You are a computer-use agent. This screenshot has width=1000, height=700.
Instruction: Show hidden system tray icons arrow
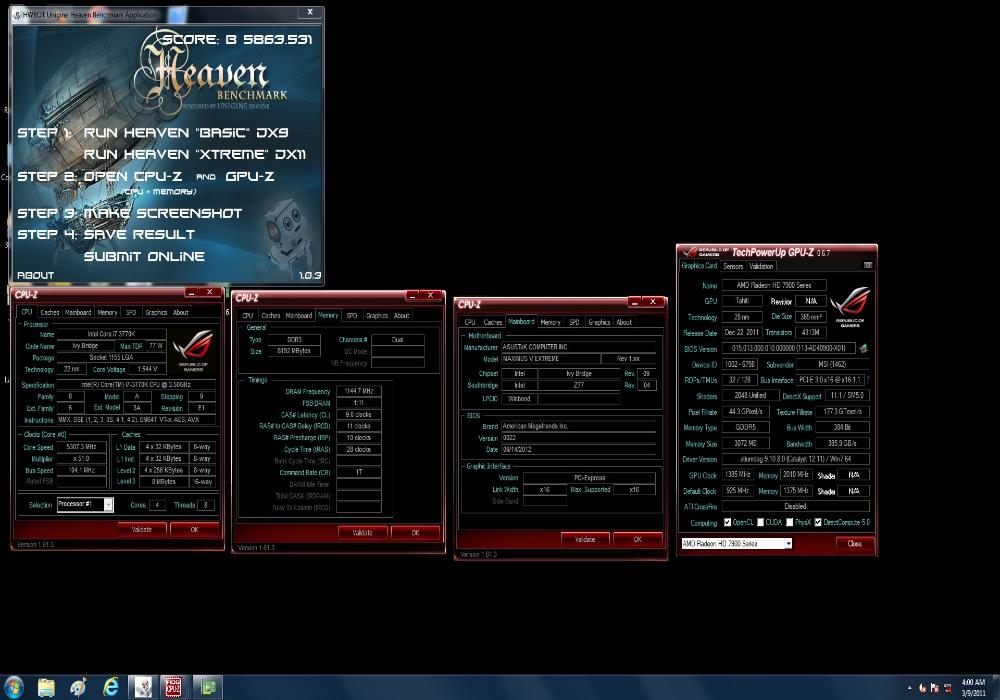click(909, 688)
